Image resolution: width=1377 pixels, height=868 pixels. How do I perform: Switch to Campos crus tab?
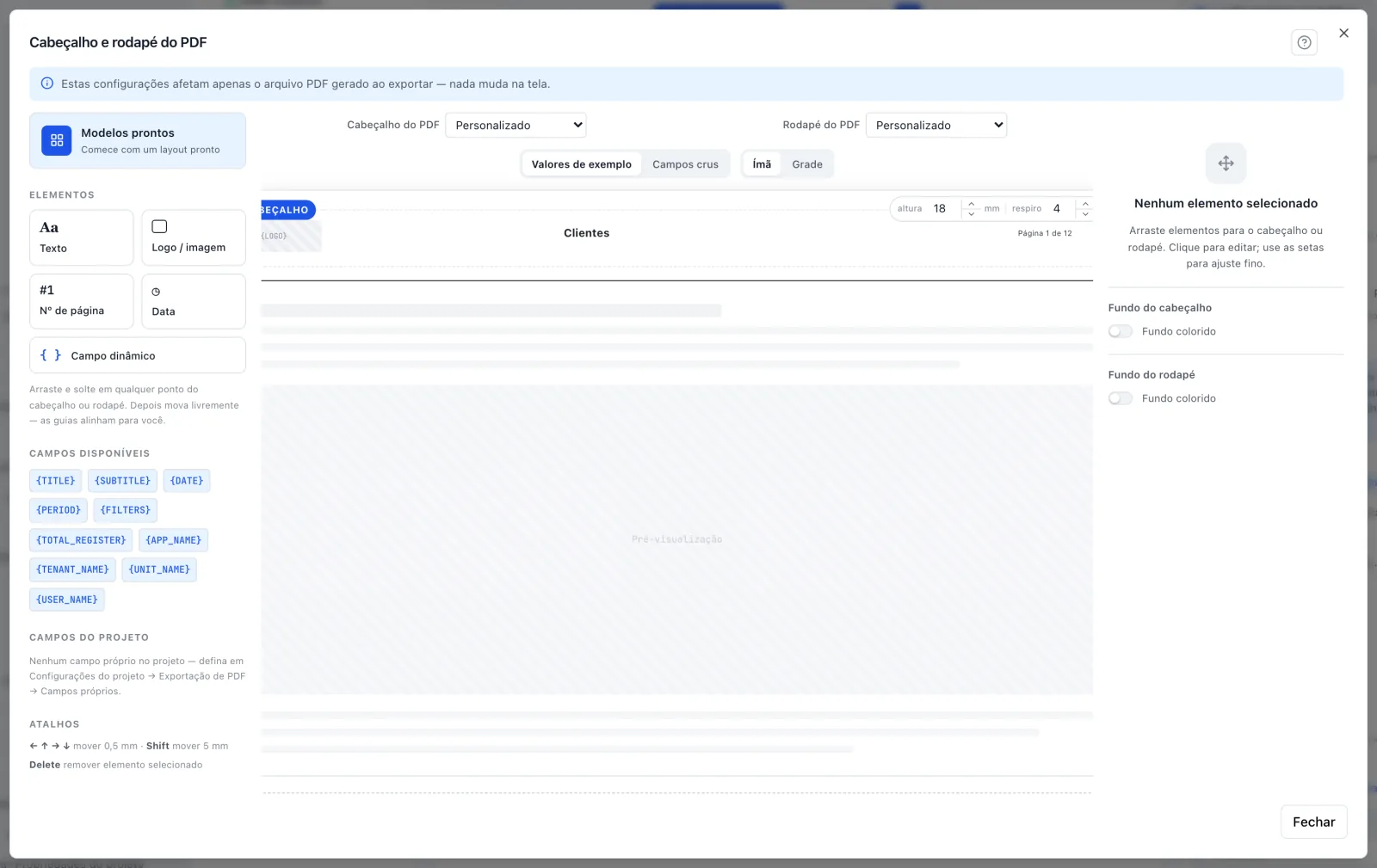(x=685, y=164)
